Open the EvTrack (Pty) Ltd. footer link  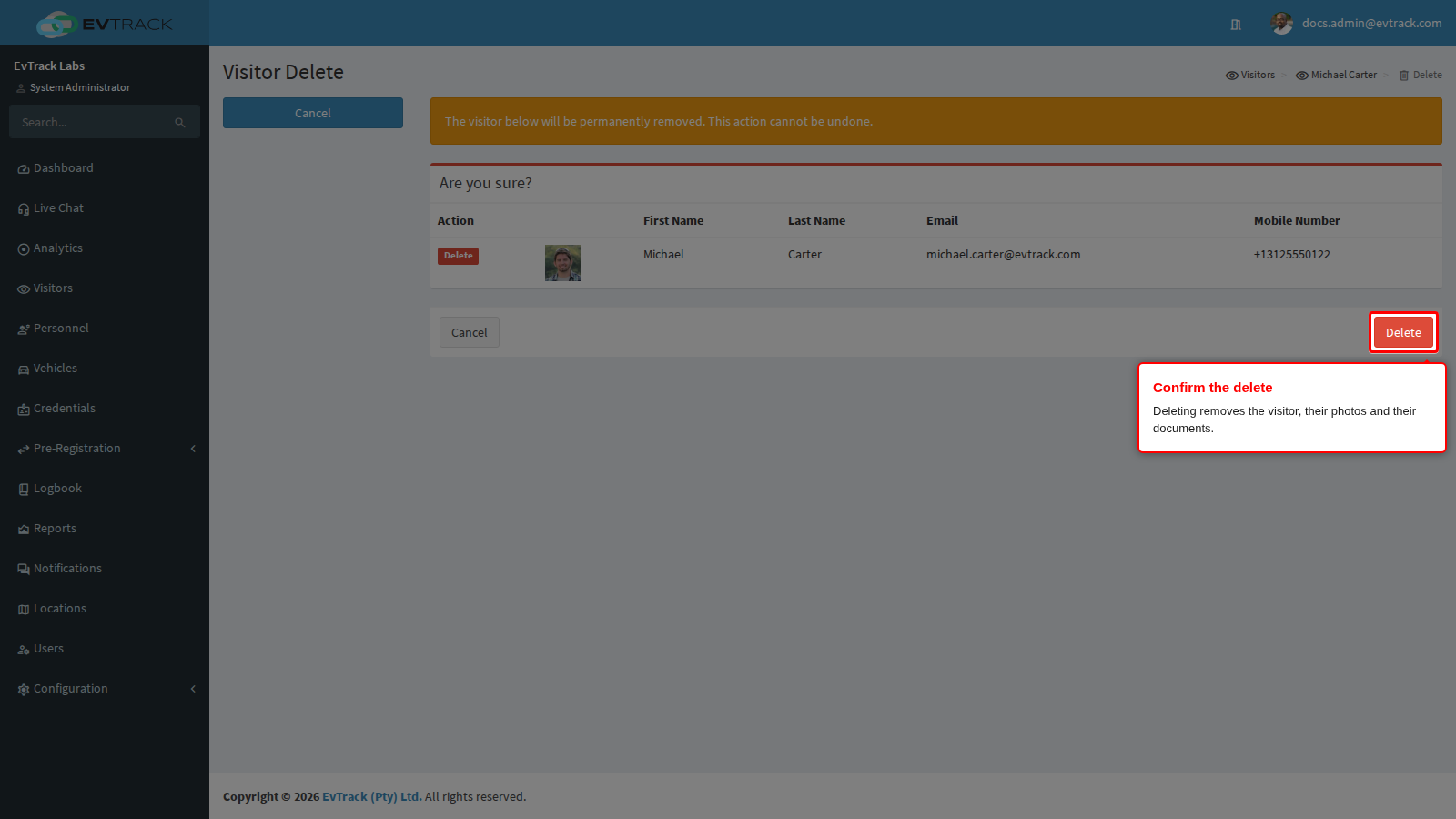point(372,797)
